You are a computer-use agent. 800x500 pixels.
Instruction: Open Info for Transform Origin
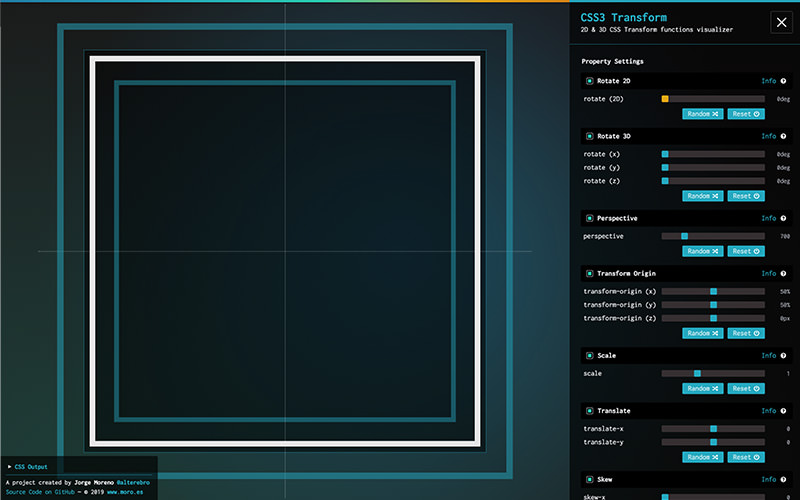tap(768, 273)
